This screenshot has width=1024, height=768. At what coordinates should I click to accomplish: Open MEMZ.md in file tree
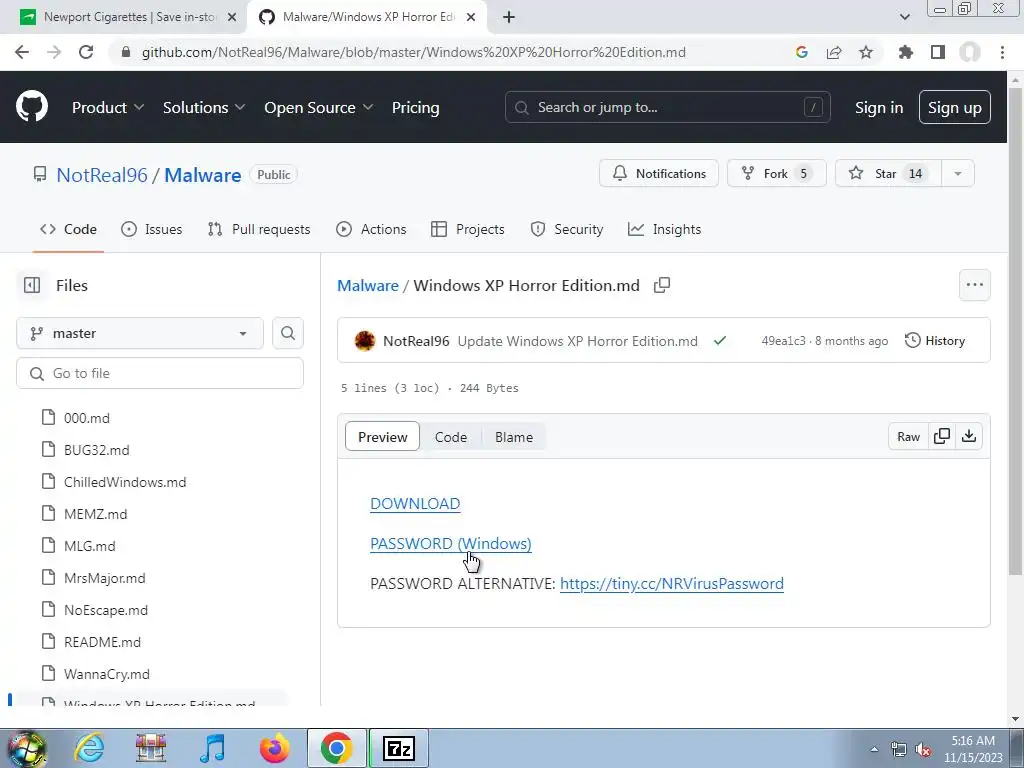95,514
